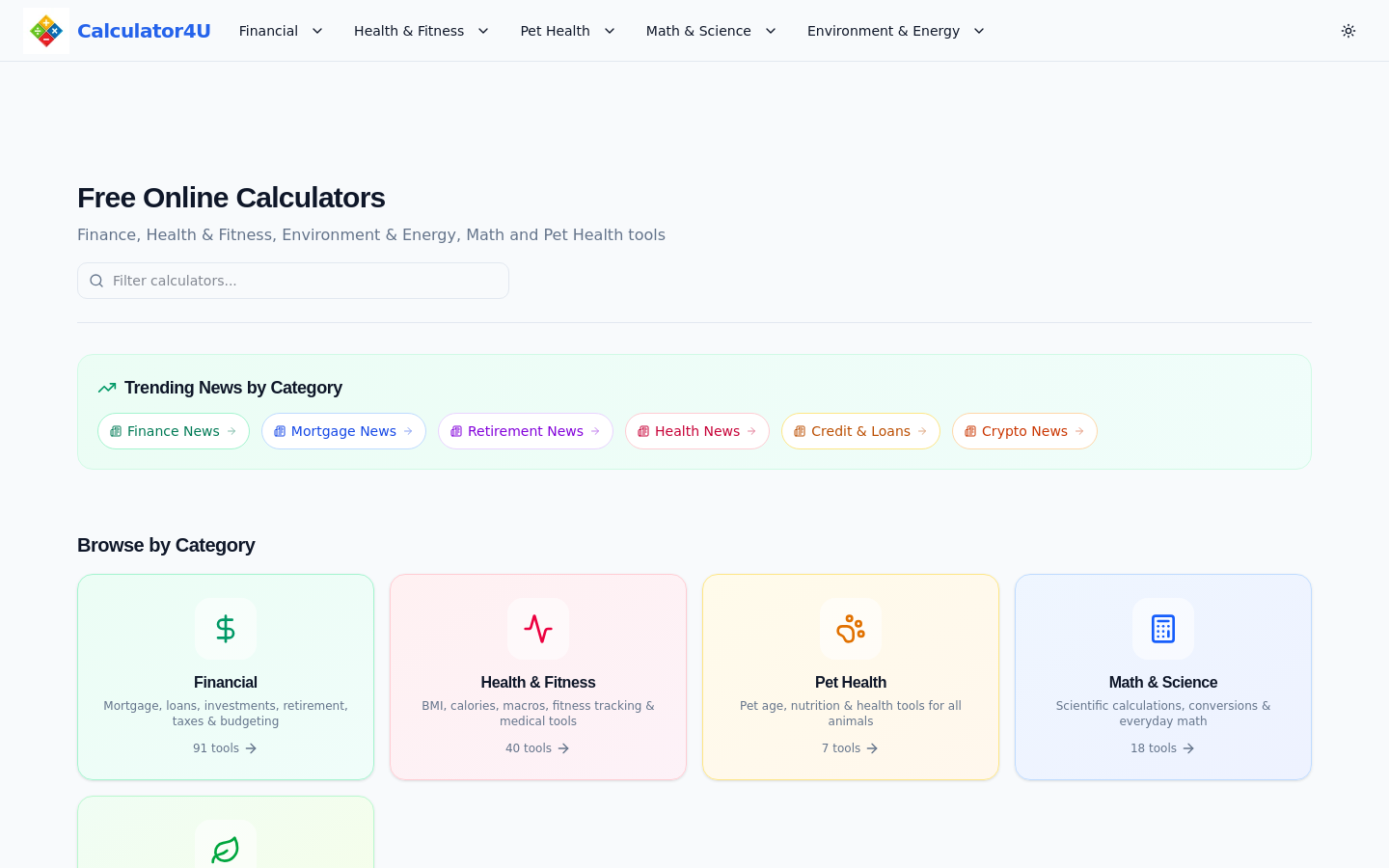
Task: Click the arrow in Finance News chip
Action: pyautogui.click(x=231, y=431)
